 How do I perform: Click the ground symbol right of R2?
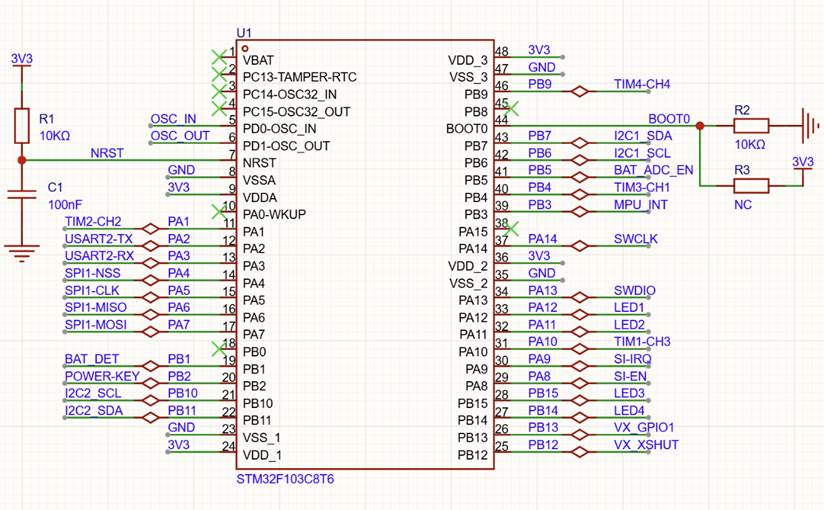coord(809,126)
